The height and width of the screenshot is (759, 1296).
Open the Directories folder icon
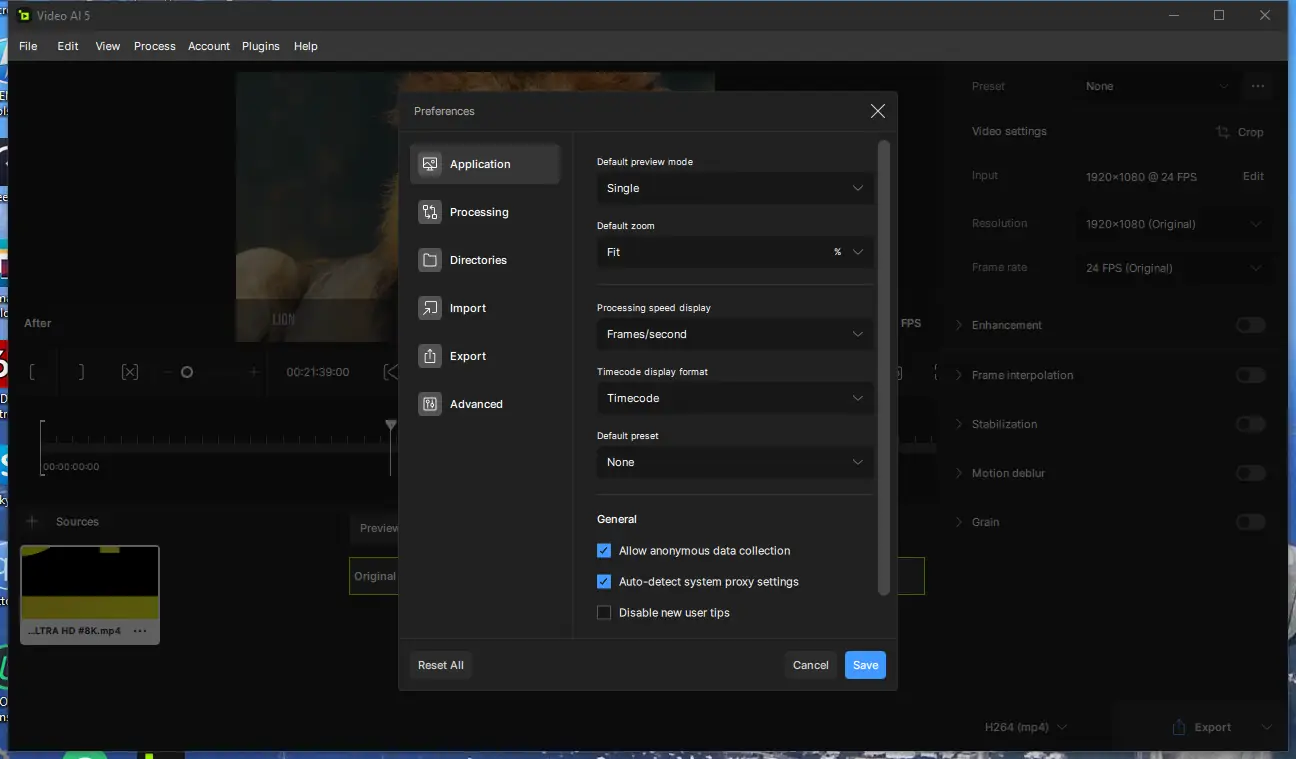tap(430, 260)
